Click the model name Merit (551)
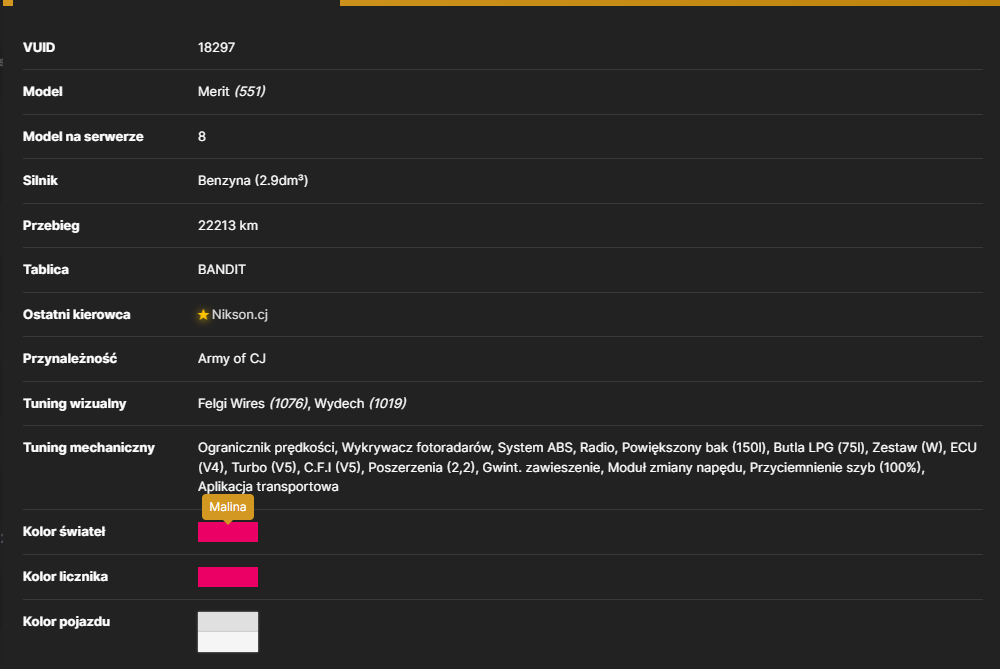Screen dimensions: 1000x669 pyautogui.click(x=232, y=91)
